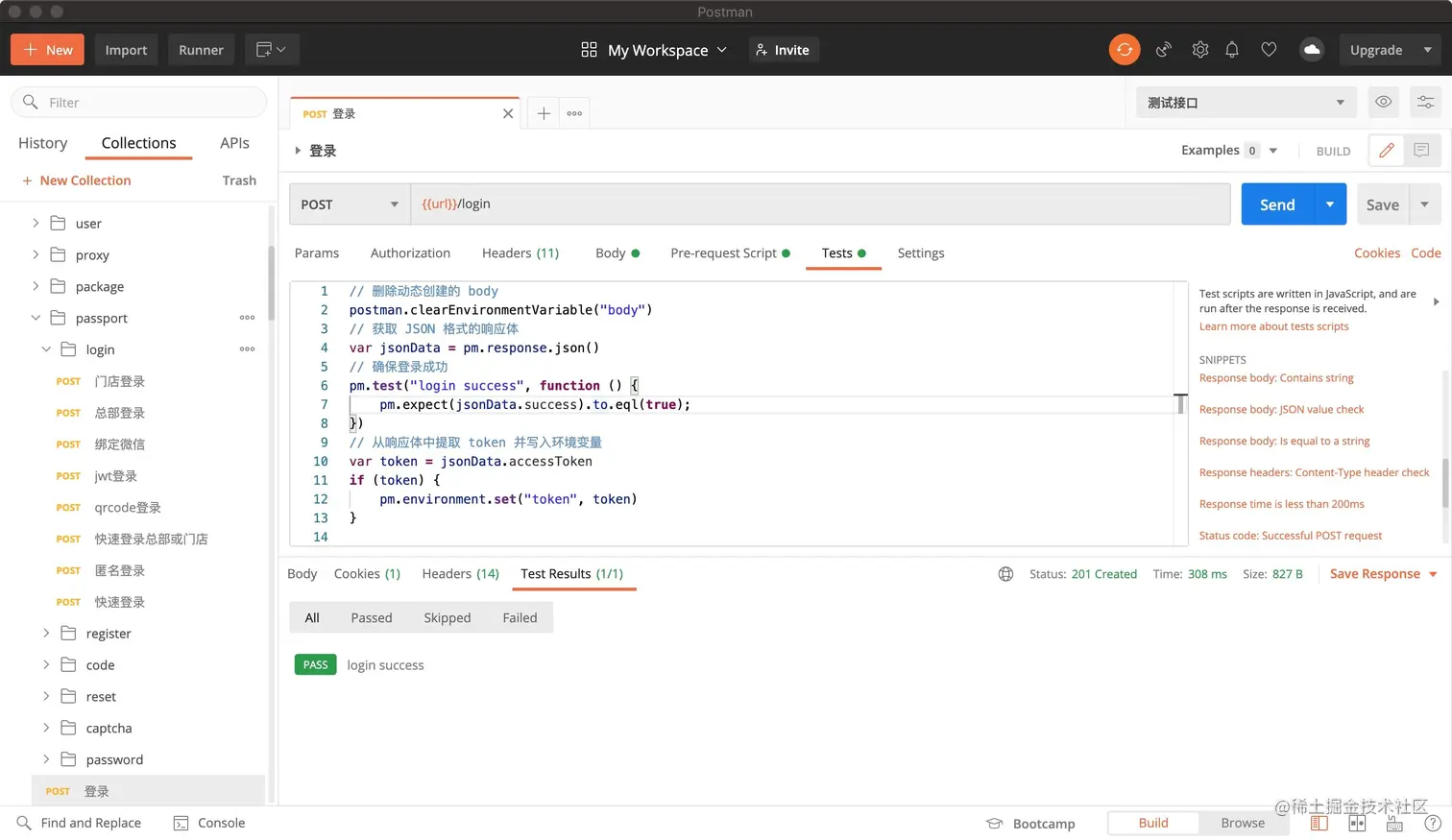Select 门店登录 request in login folder

tap(119, 381)
